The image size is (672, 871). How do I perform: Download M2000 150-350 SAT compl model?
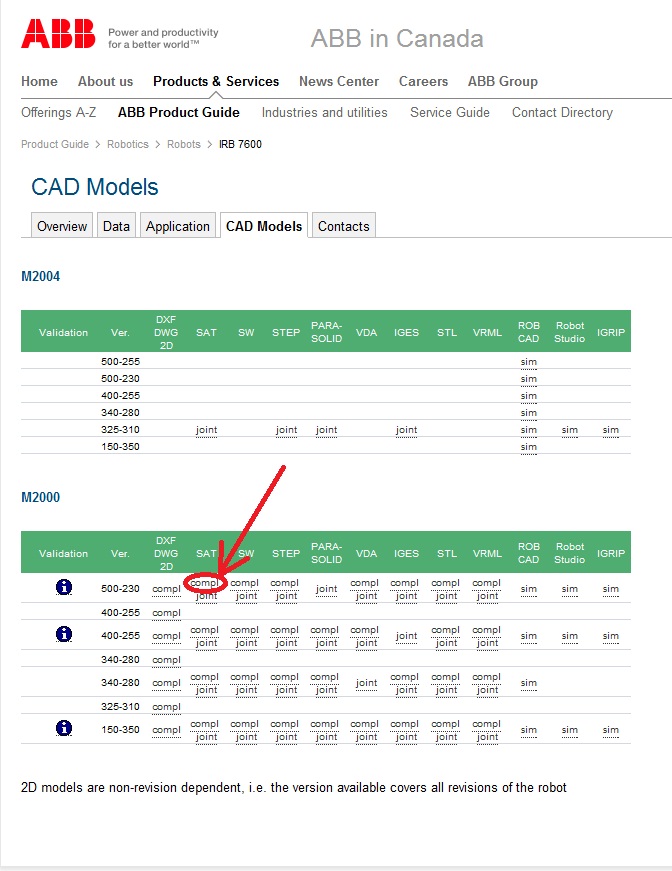[204, 724]
